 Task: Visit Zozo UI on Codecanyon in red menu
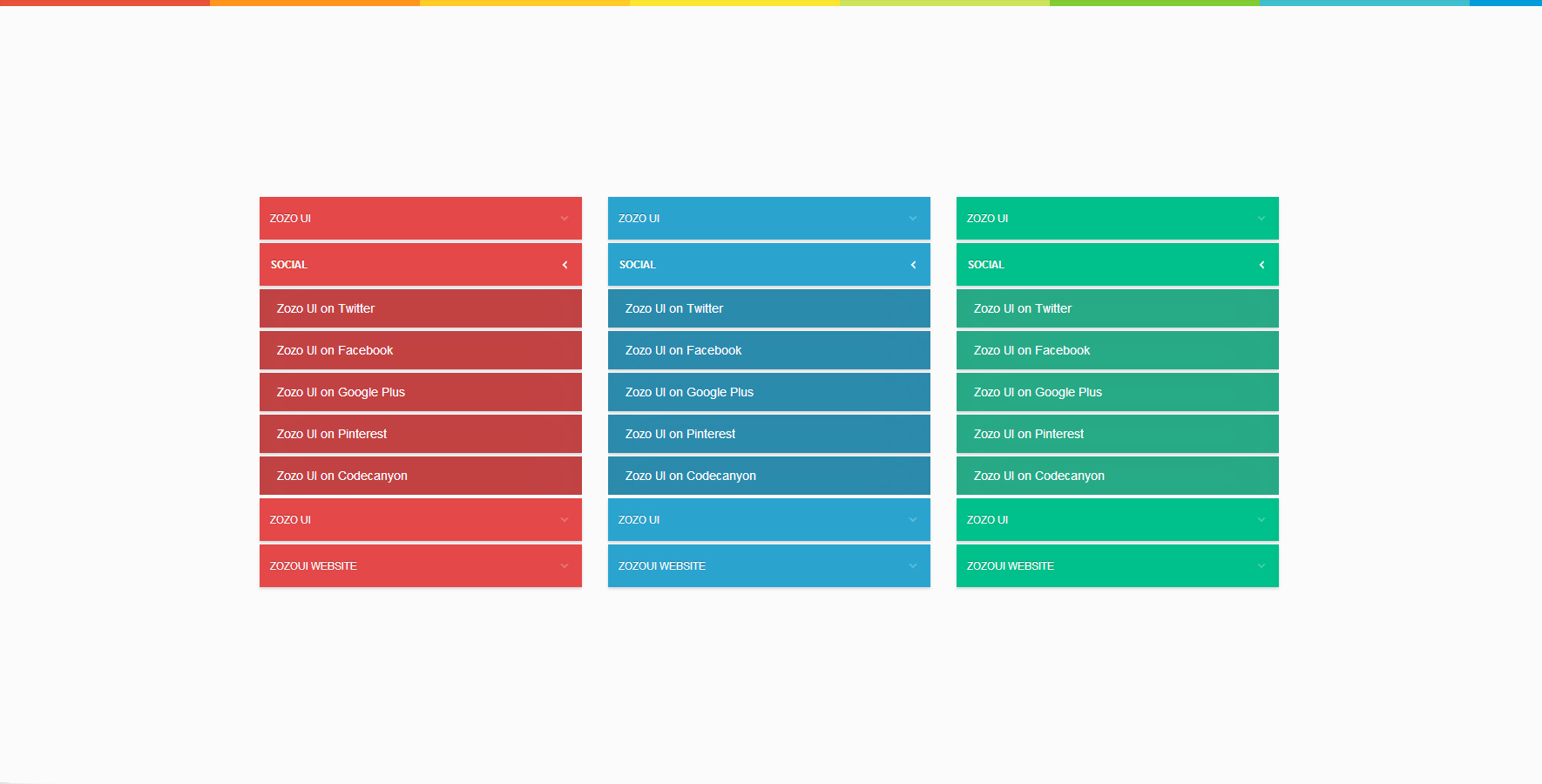point(421,476)
